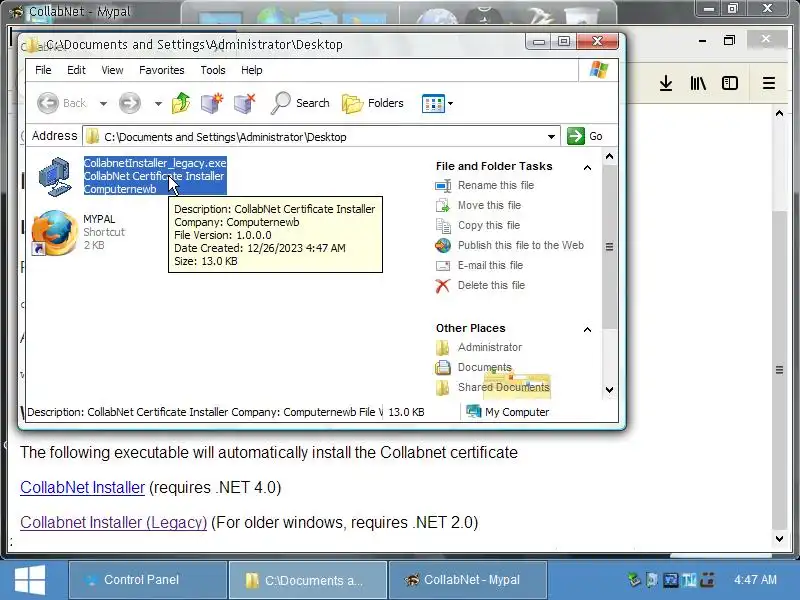Click the Go button next to address
Viewport: 800px width, 600px height.
click(x=585, y=136)
